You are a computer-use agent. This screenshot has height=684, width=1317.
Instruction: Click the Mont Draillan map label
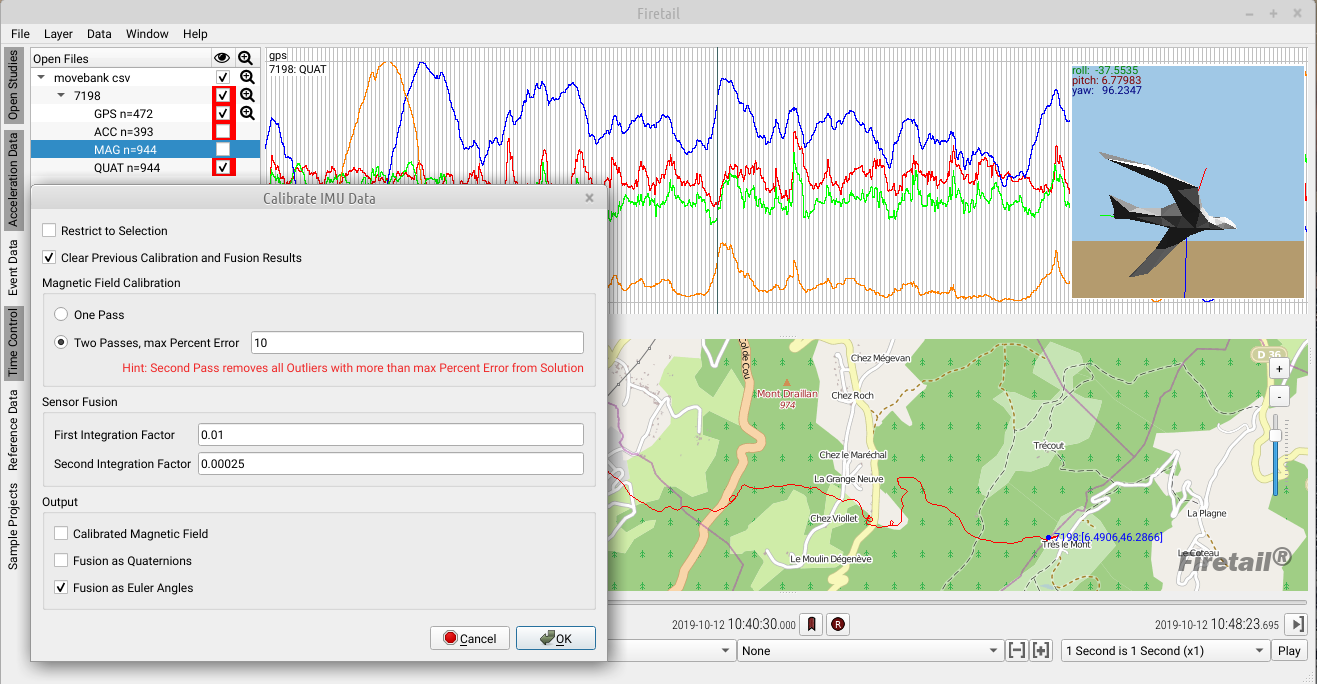tap(788, 394)
